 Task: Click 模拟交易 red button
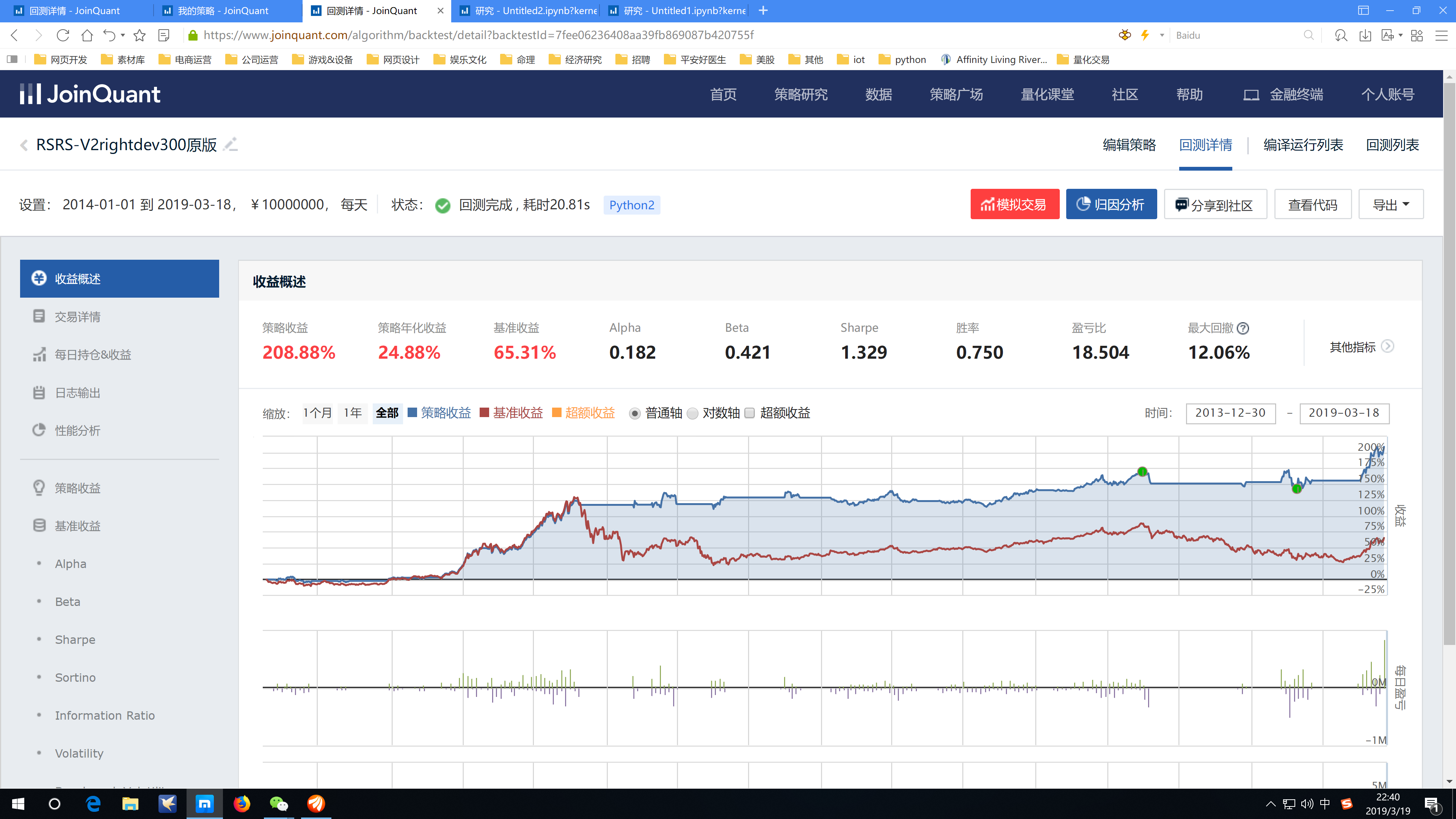point(1015,204)
